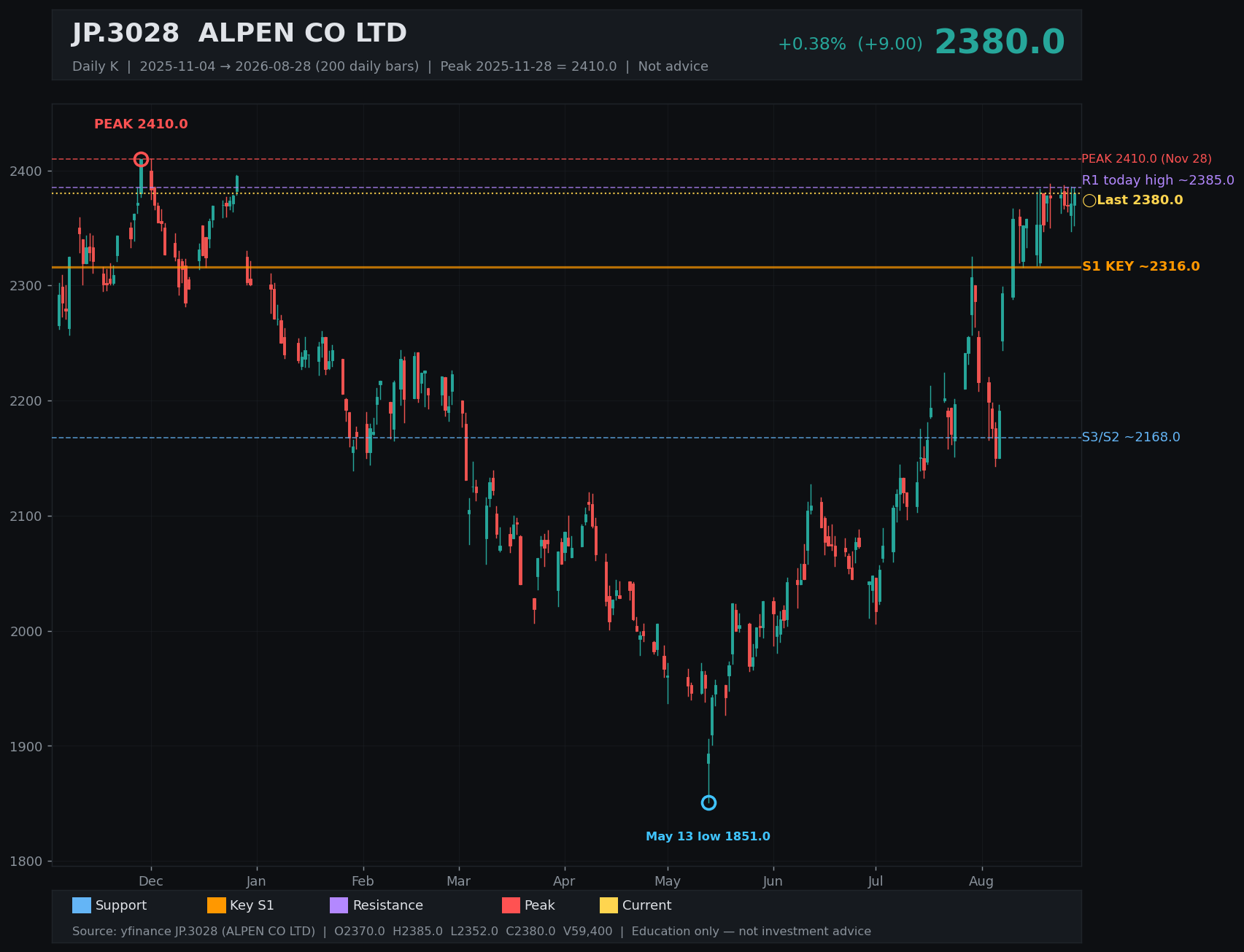This screenshot has width=1244, height=952.
Task: Click the 'Mar' x-axis label
Action: click(x=459, y=881)
